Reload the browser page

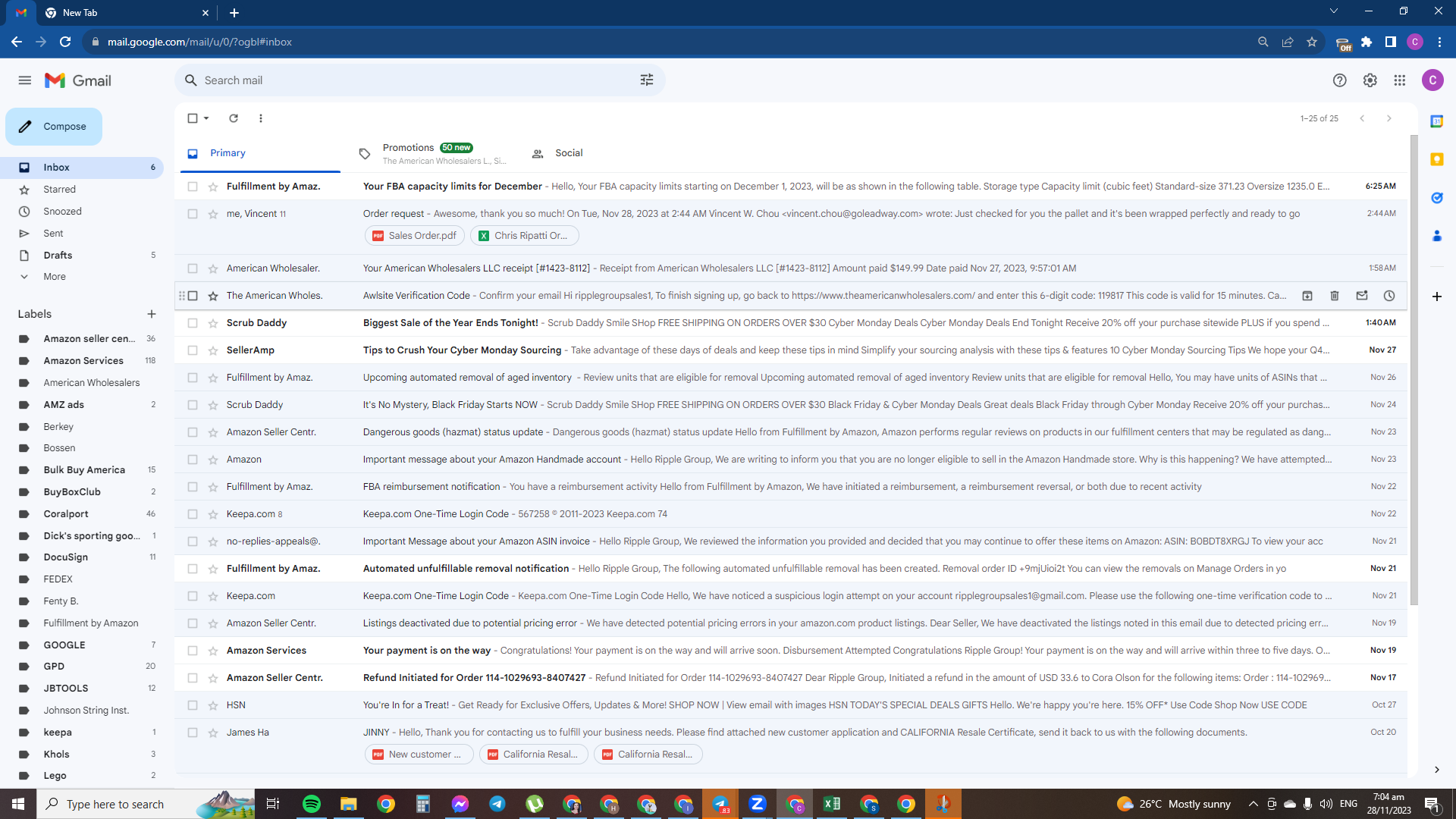pos(65,42)
